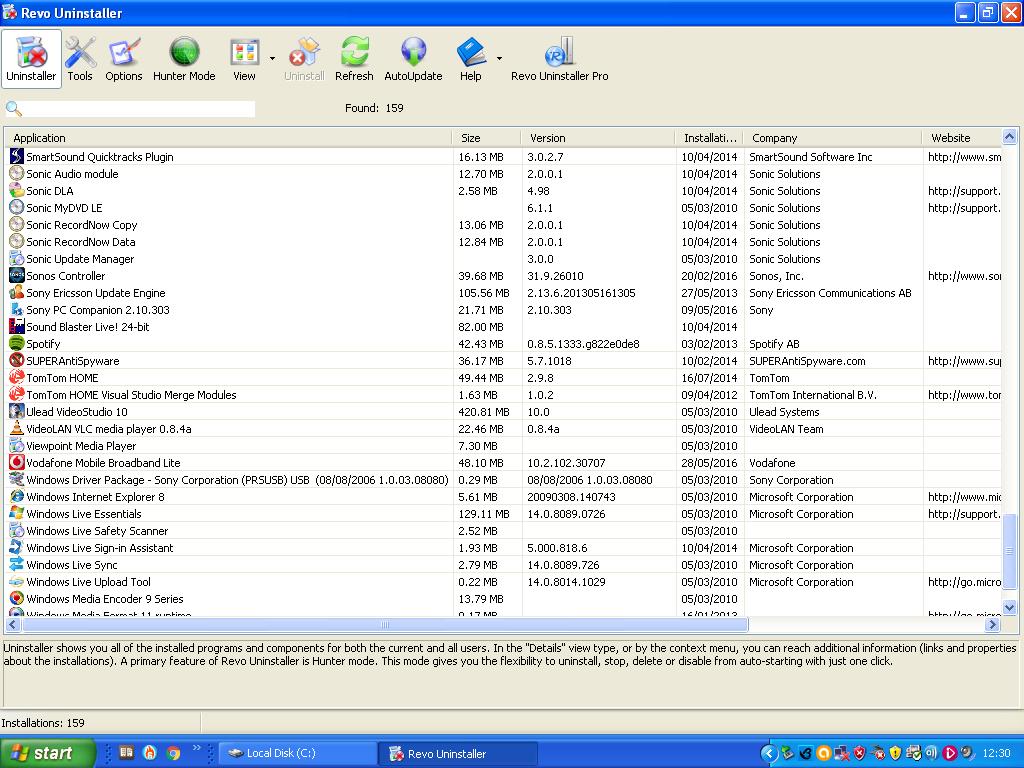The height and width of the screenshot is (768, 1024).
Task: Select the SUPERAntiSpyware icon
Action: click(x=16, y=360)
